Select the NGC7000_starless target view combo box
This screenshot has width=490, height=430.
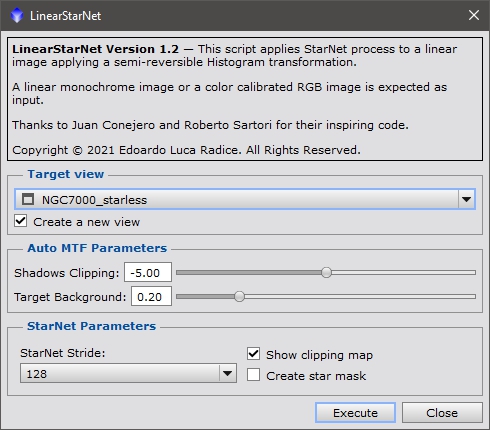[245, 199]
